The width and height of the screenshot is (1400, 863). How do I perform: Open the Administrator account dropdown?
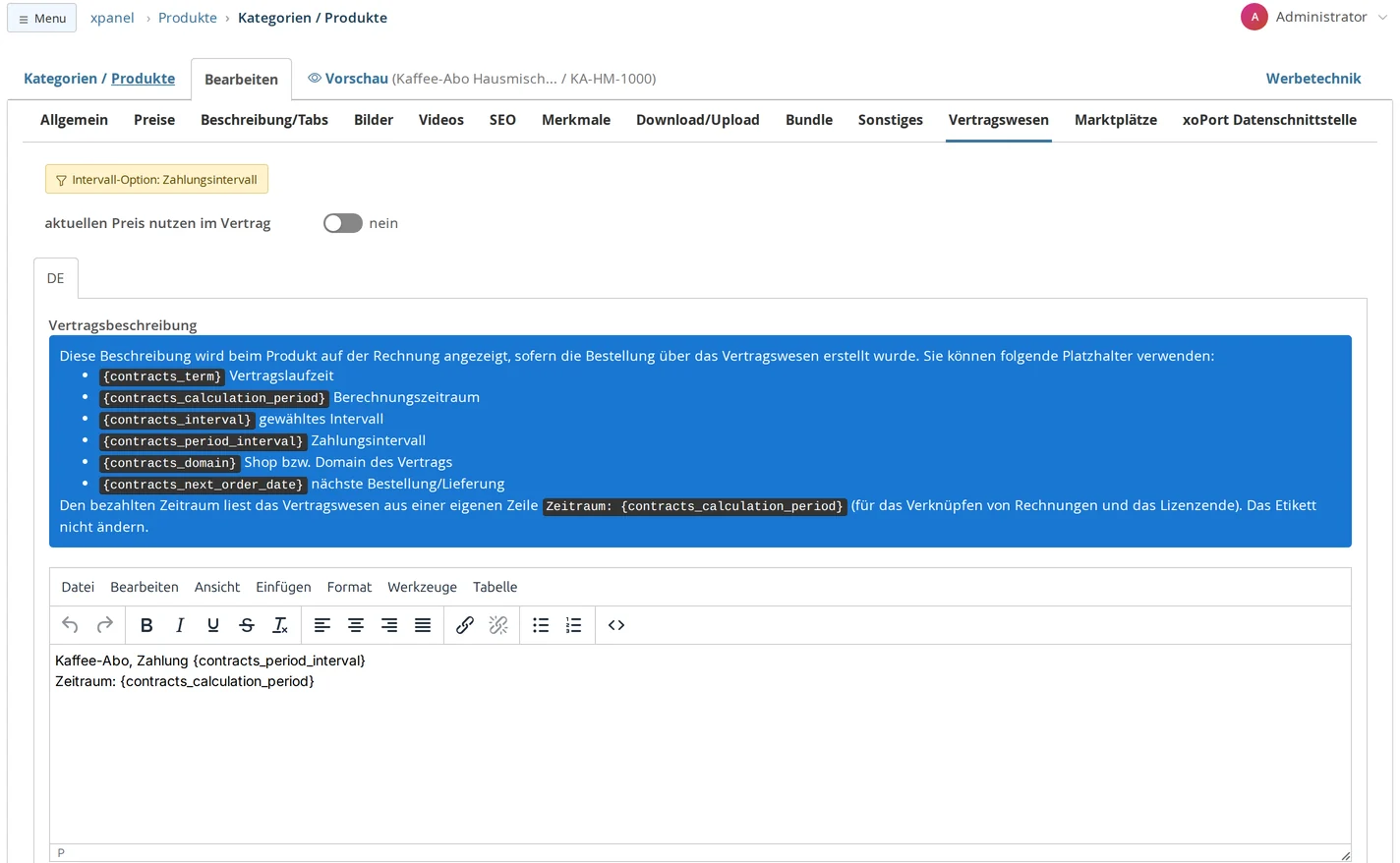click(x=1314, y=17)
